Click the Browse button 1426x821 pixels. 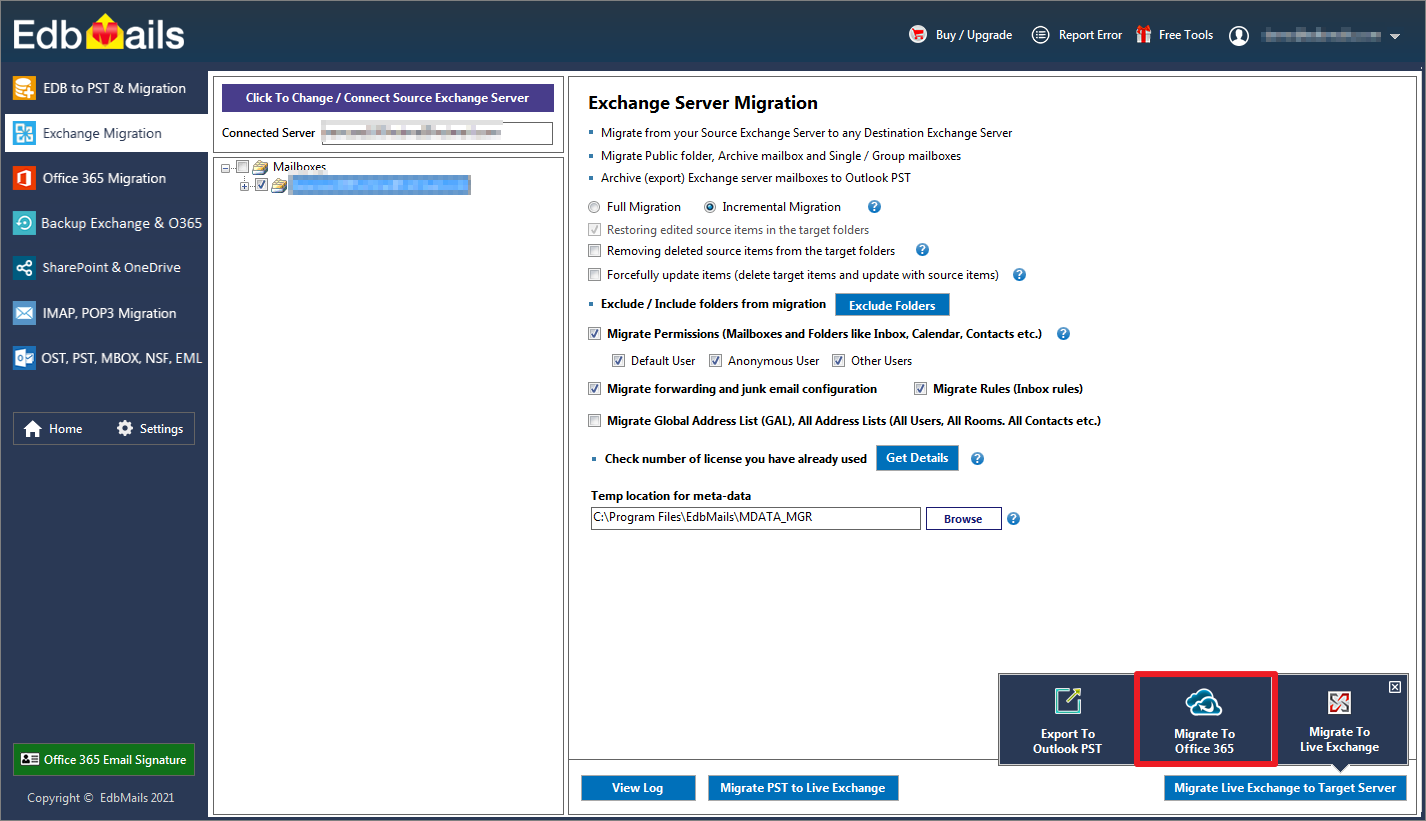(x=963, y=519)
